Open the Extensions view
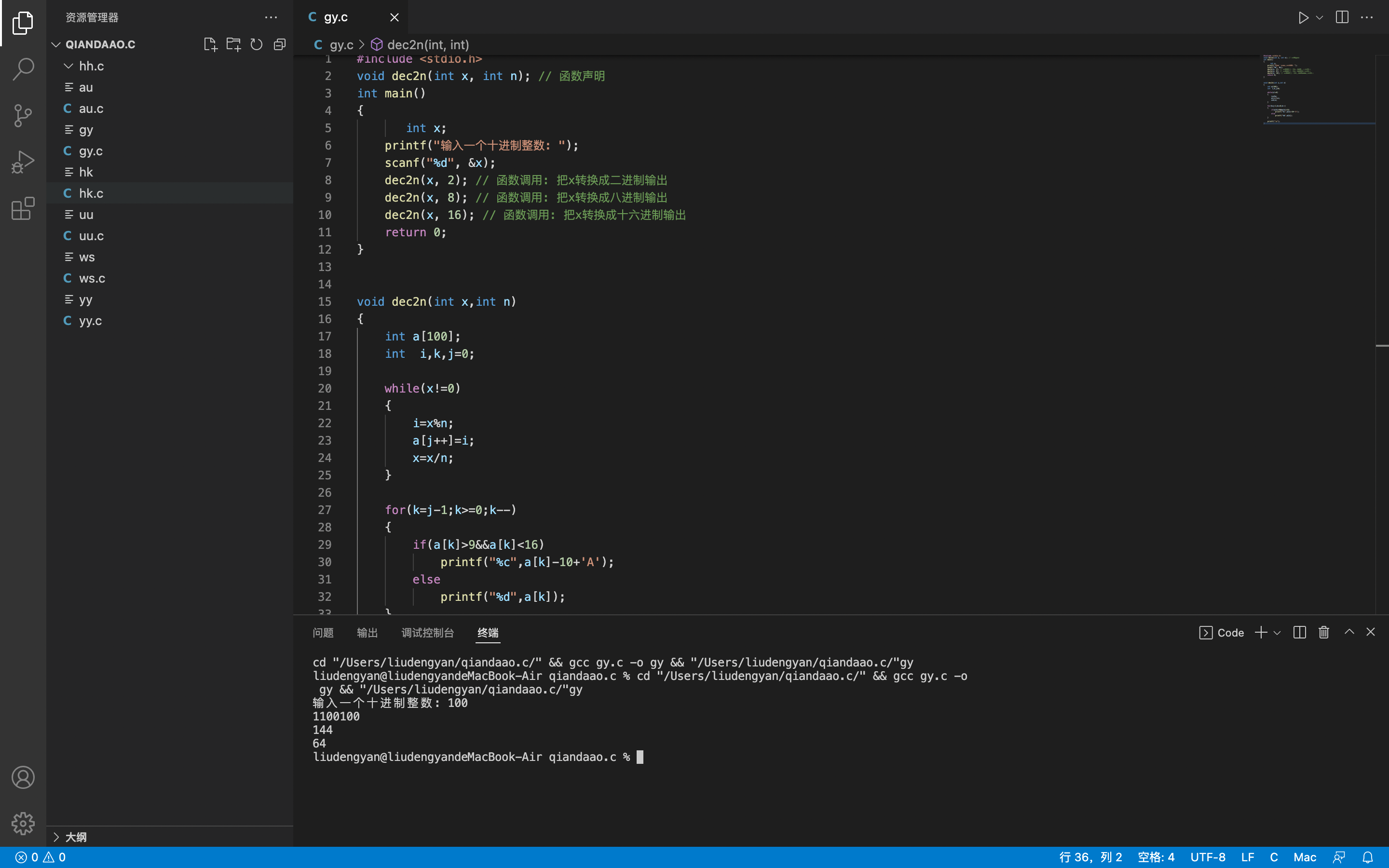This screenshot has width=1389, height=868. coord(23,208)
